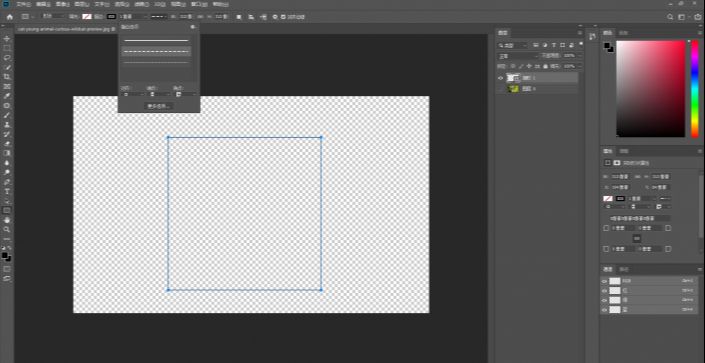Open stroke caps dropdown in stroke popup
Viewport: 705px width, 363px height.
159,94
